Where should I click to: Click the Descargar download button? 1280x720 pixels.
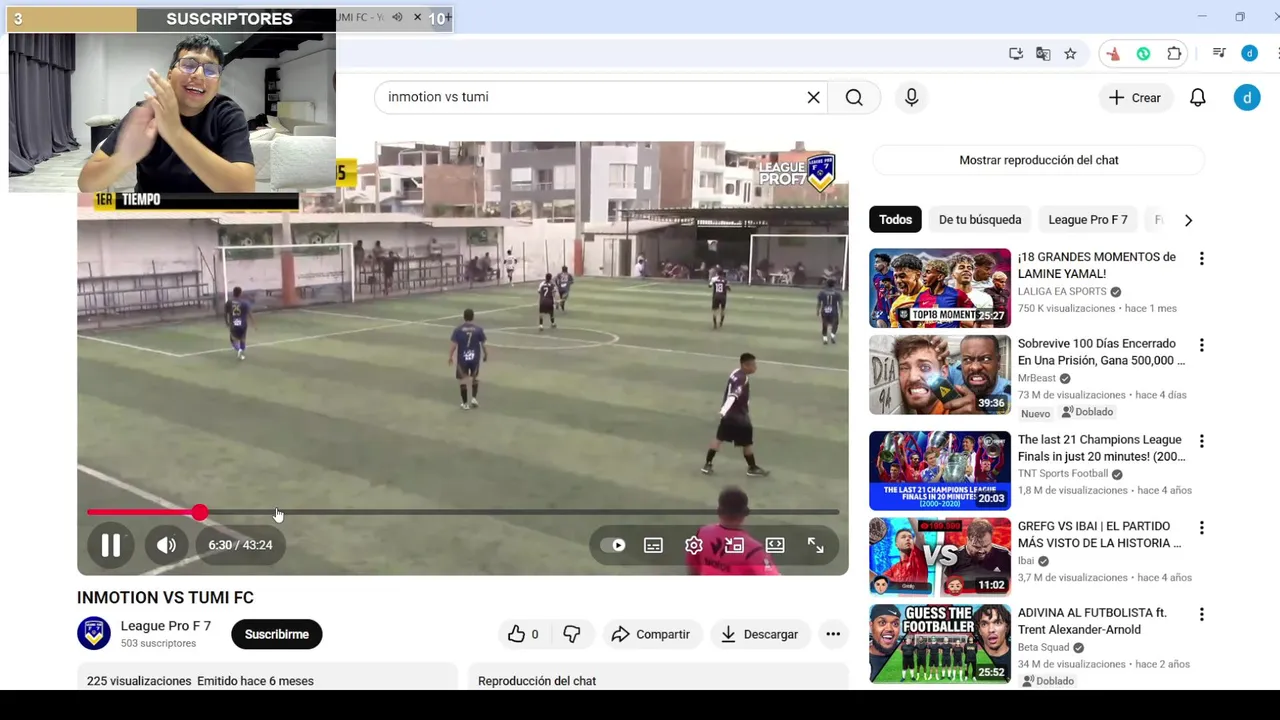click(759, 634)
